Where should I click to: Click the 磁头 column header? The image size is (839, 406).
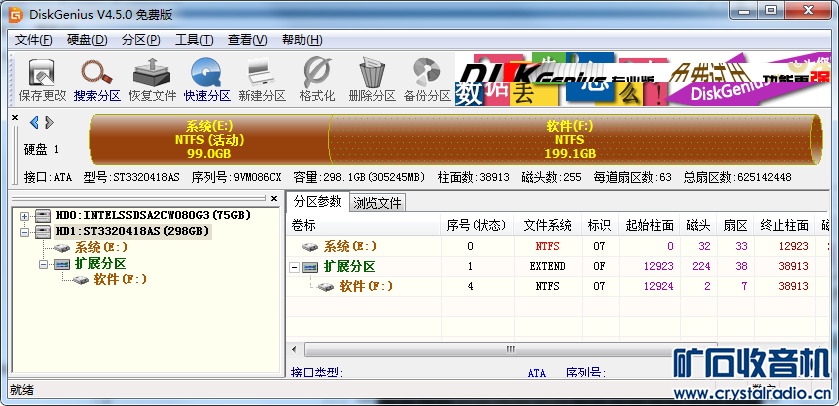(698, 226)
